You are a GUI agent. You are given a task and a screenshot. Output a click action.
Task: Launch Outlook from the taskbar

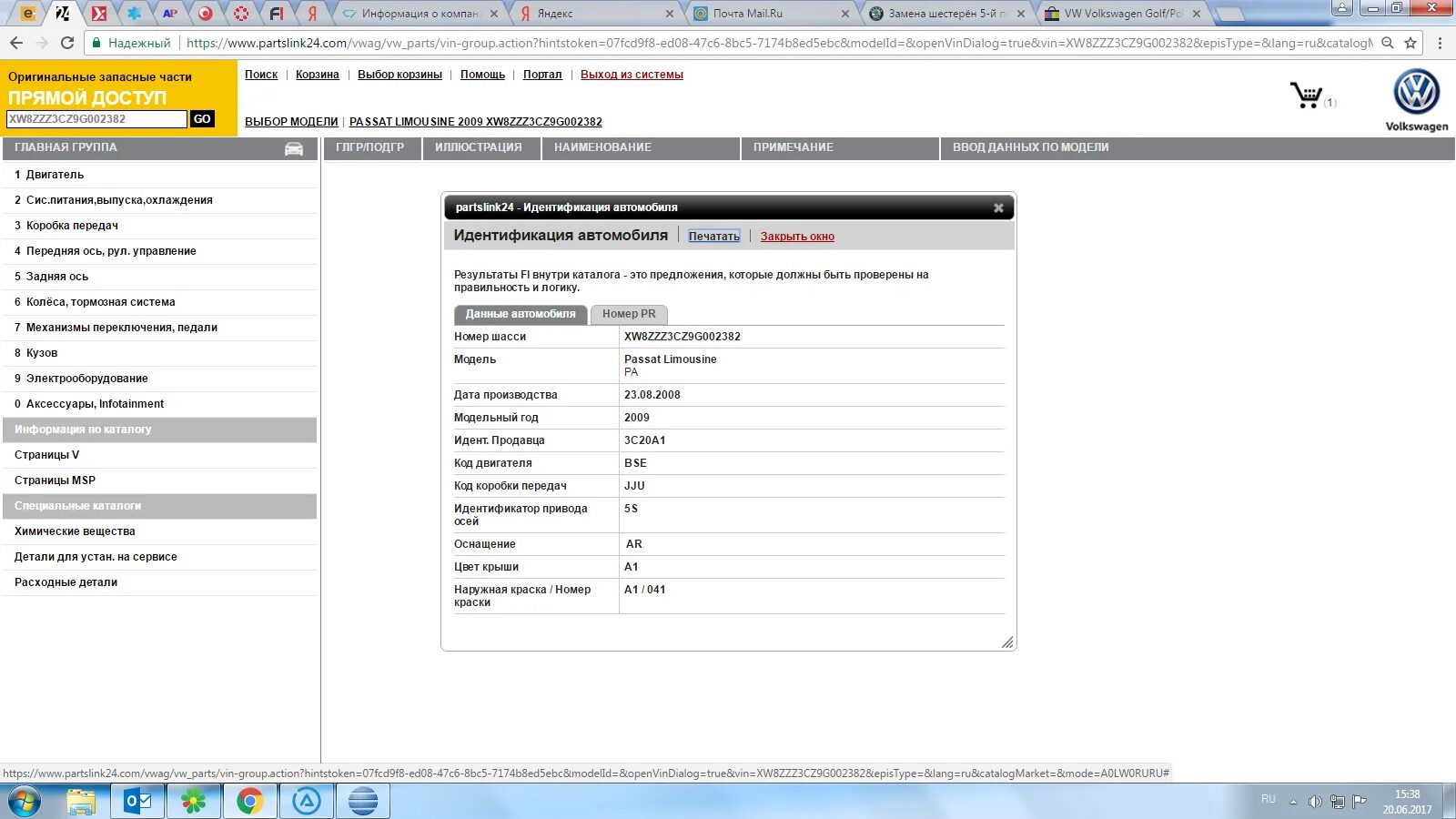pos(137,802)
